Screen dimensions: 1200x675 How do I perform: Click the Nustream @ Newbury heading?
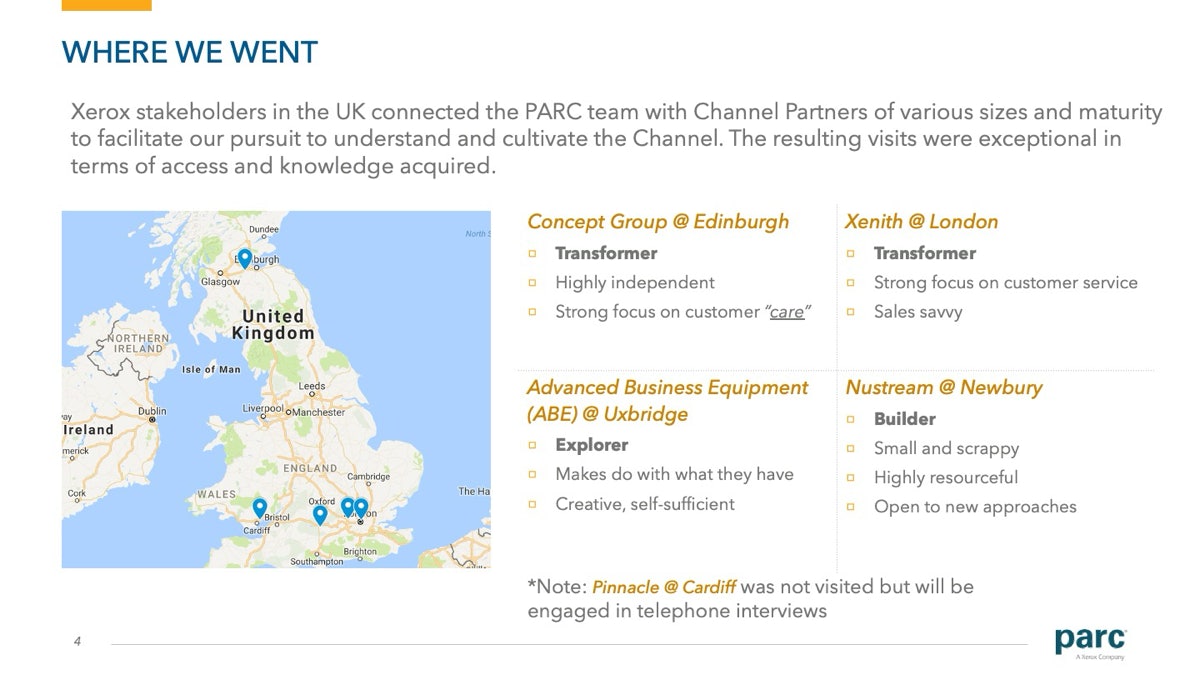[943, 388]
